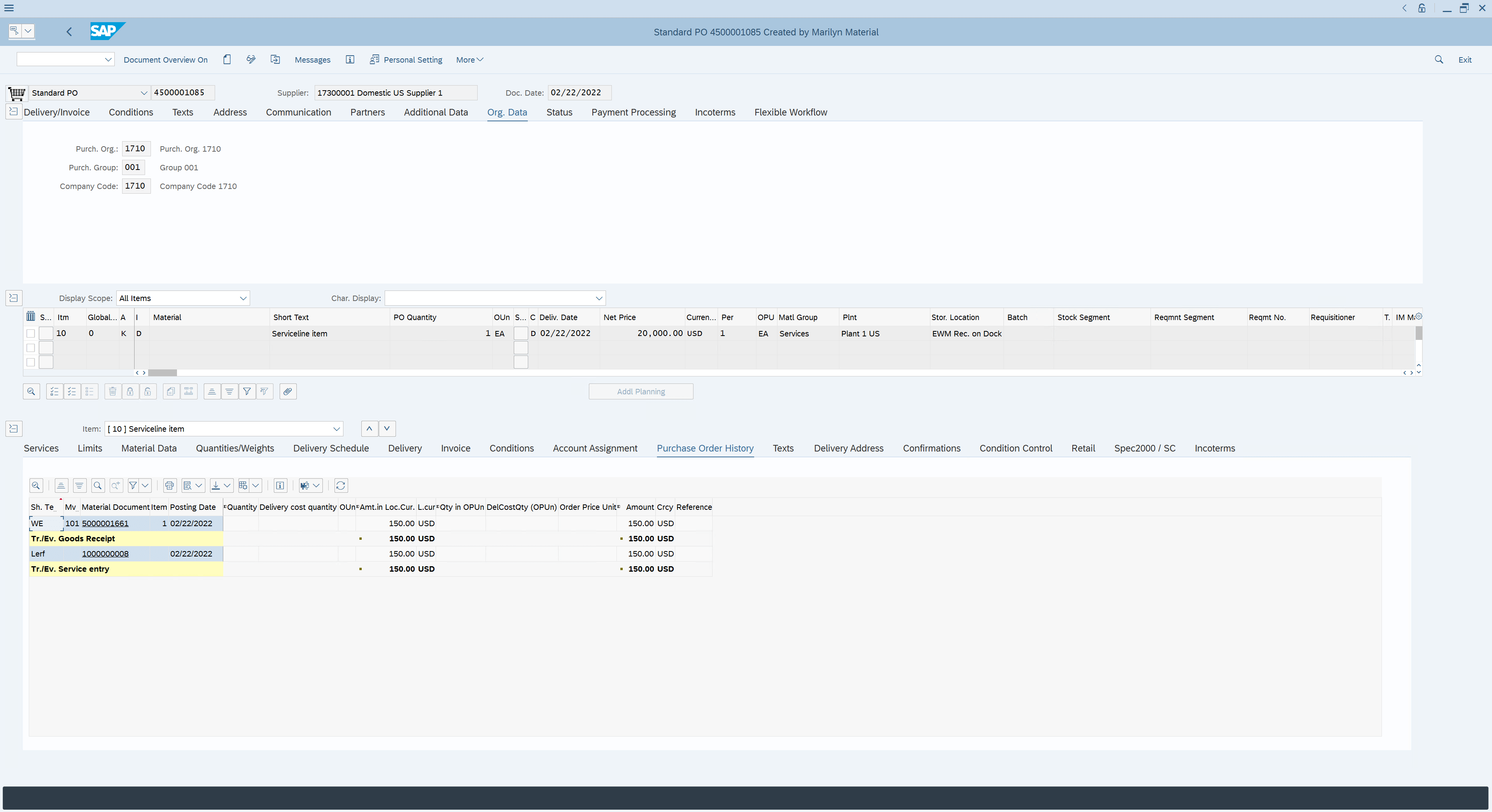Image resolution: width=1492 pixels, height=812 pixels.
Task: Open the delete row icon in item overview toolbar
Action: (112, 392)
